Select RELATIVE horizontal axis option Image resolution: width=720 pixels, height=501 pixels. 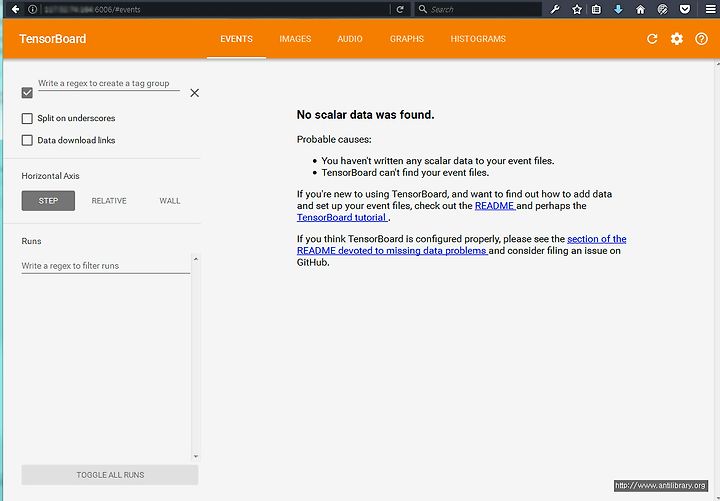coord(109,201)
